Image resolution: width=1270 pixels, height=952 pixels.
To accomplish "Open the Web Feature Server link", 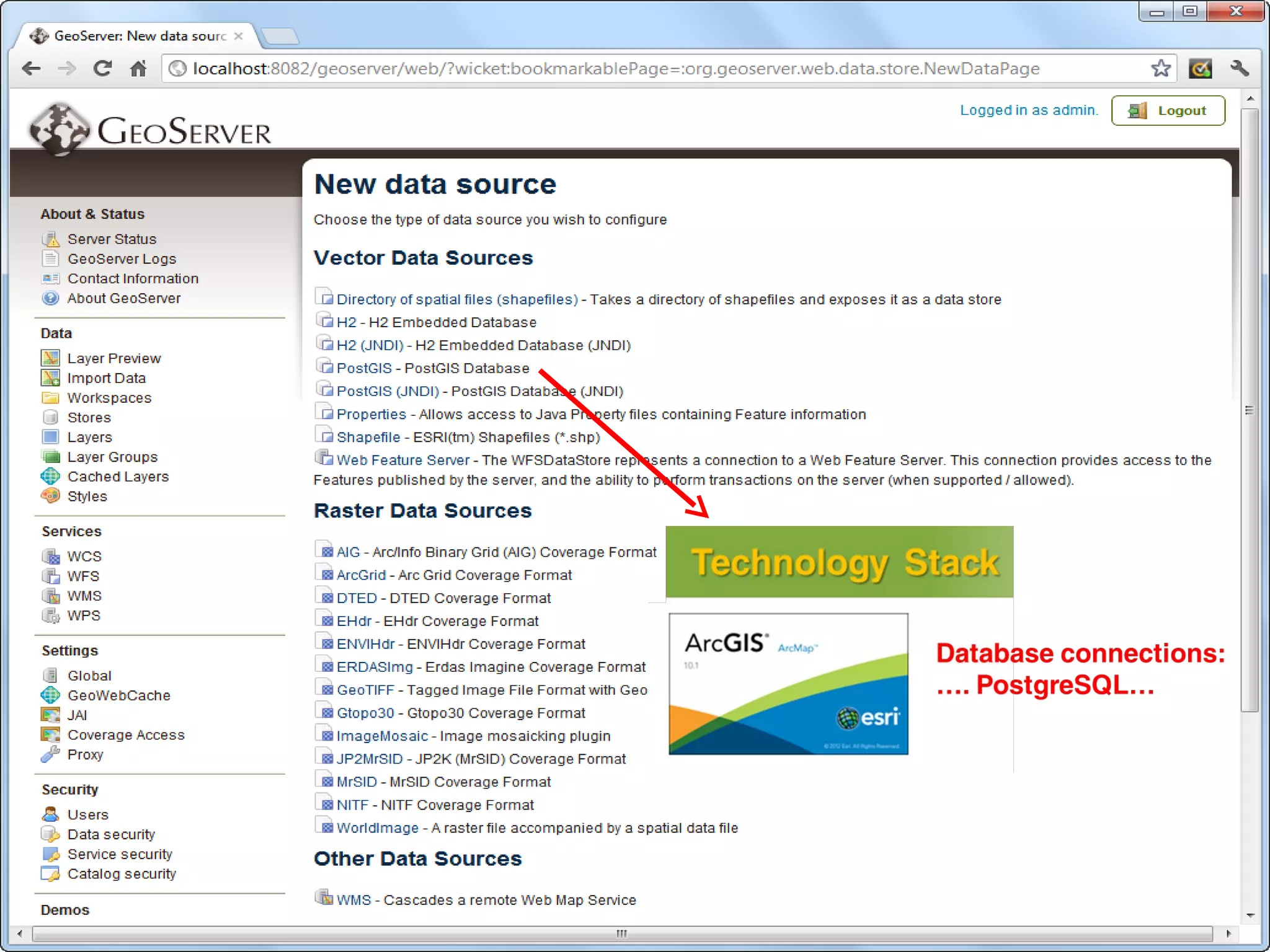I will coord(403,460).
